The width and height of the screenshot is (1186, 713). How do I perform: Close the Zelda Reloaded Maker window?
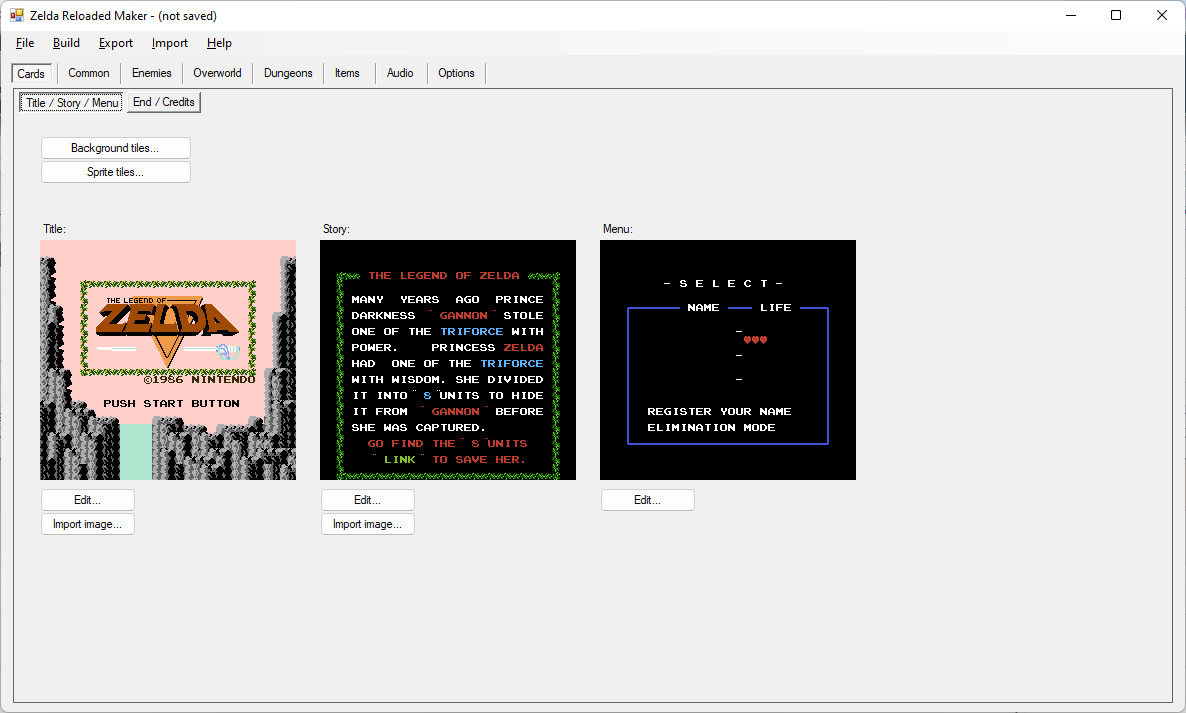(x=1162, y=15)
